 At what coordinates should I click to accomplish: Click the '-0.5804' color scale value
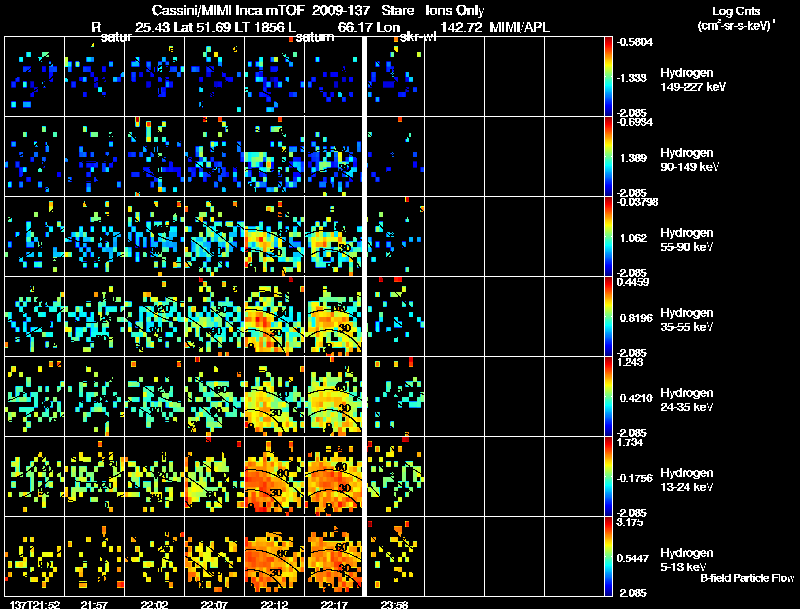(x=635, y=42)
